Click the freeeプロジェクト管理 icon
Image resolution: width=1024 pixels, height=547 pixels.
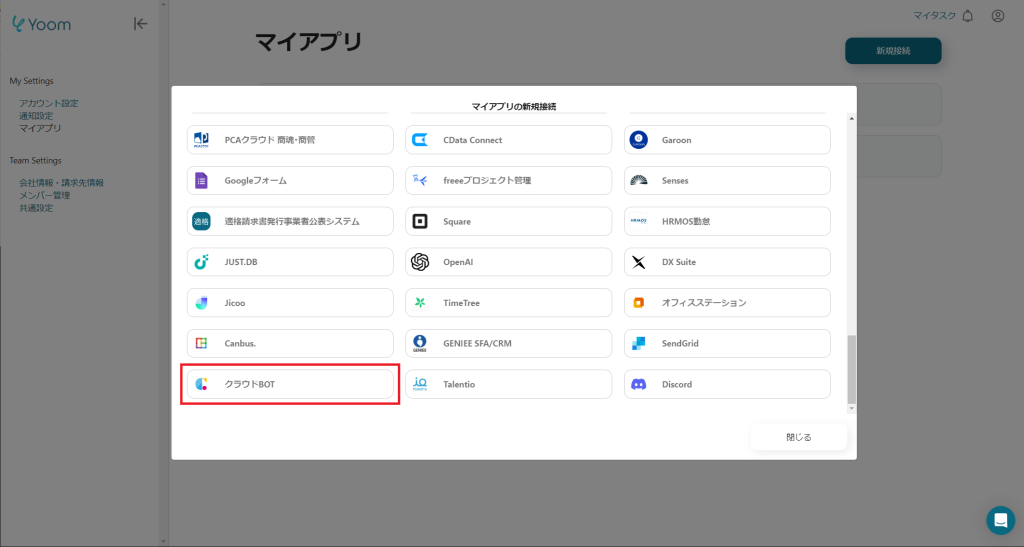coord(420,180)
